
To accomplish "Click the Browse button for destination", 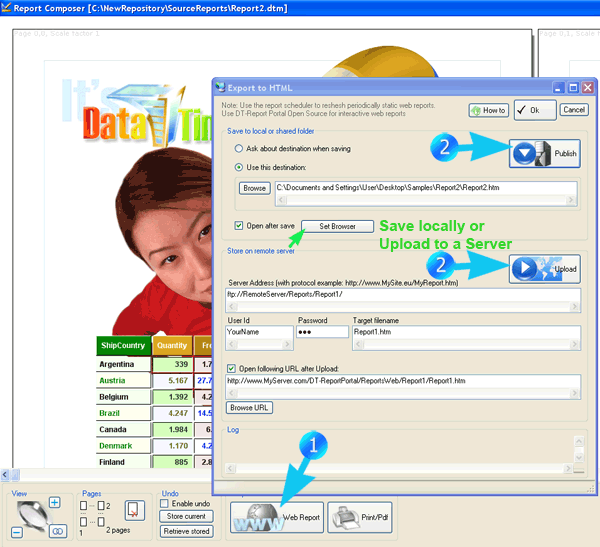I will [x=254, y=188].
